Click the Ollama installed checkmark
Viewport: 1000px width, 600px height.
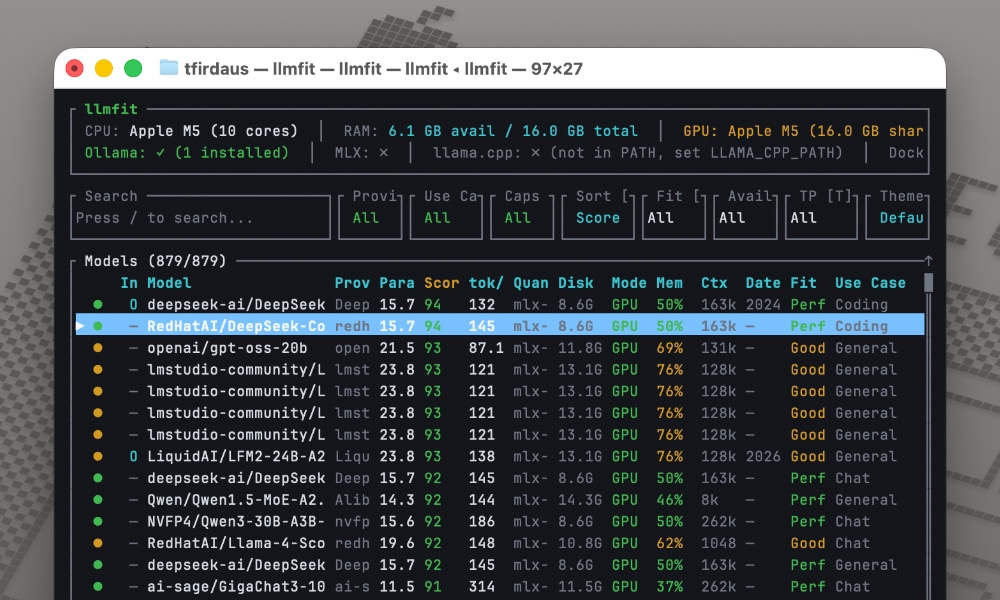click(x=160, y=153)
